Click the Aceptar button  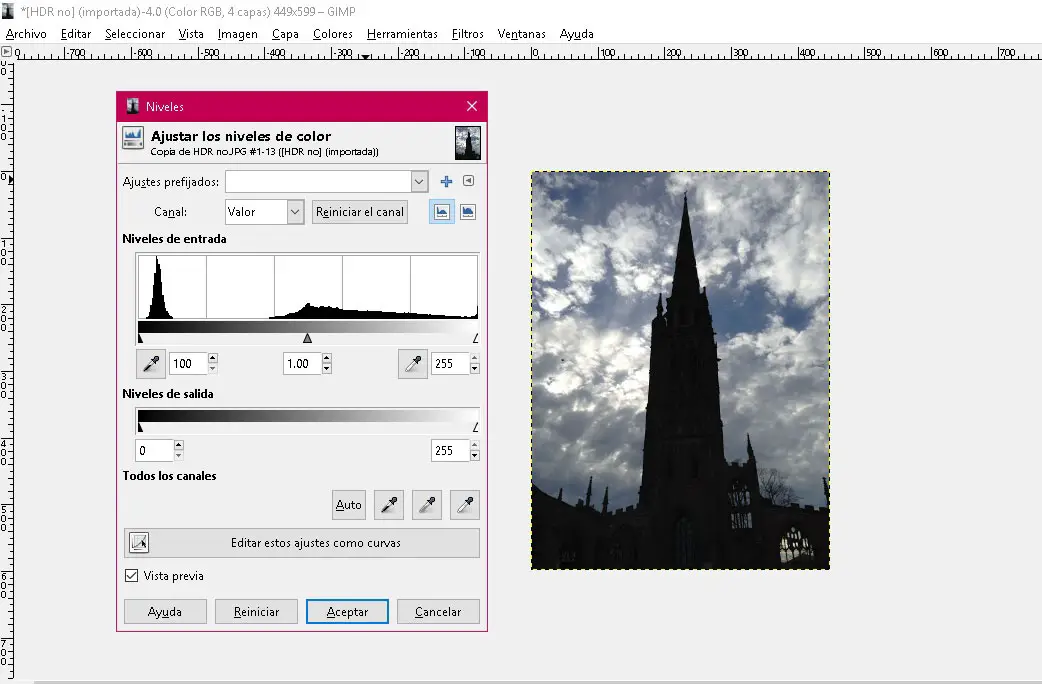pyautogui.click(x=347, y=612)
